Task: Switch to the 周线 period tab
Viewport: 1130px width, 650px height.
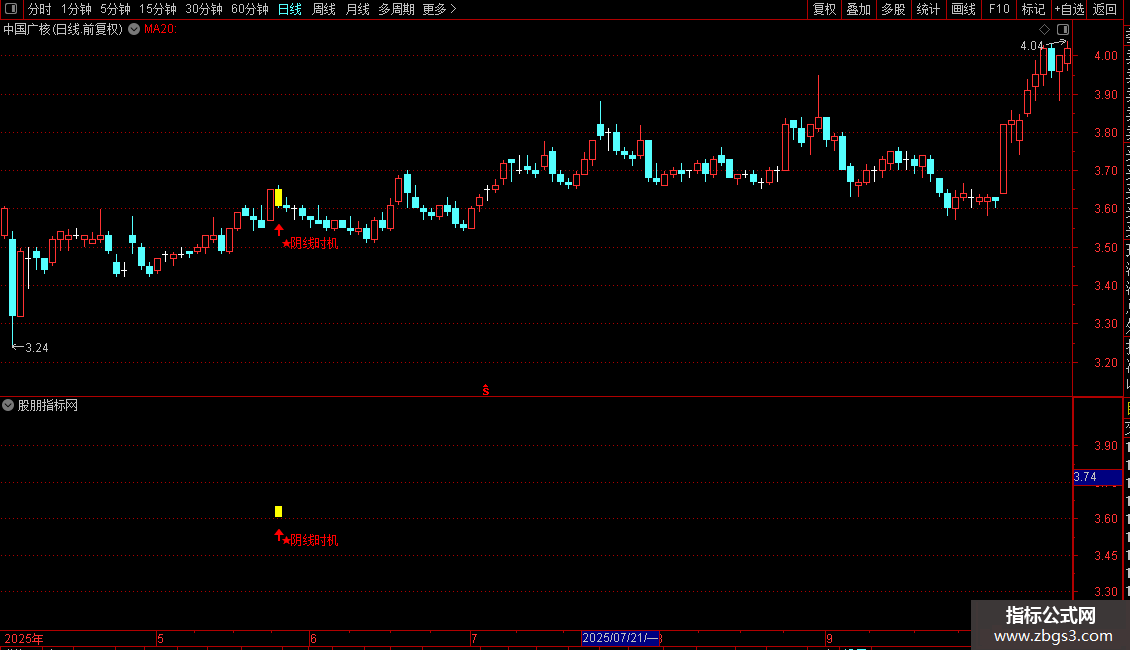Action: [x=324, y=9]
